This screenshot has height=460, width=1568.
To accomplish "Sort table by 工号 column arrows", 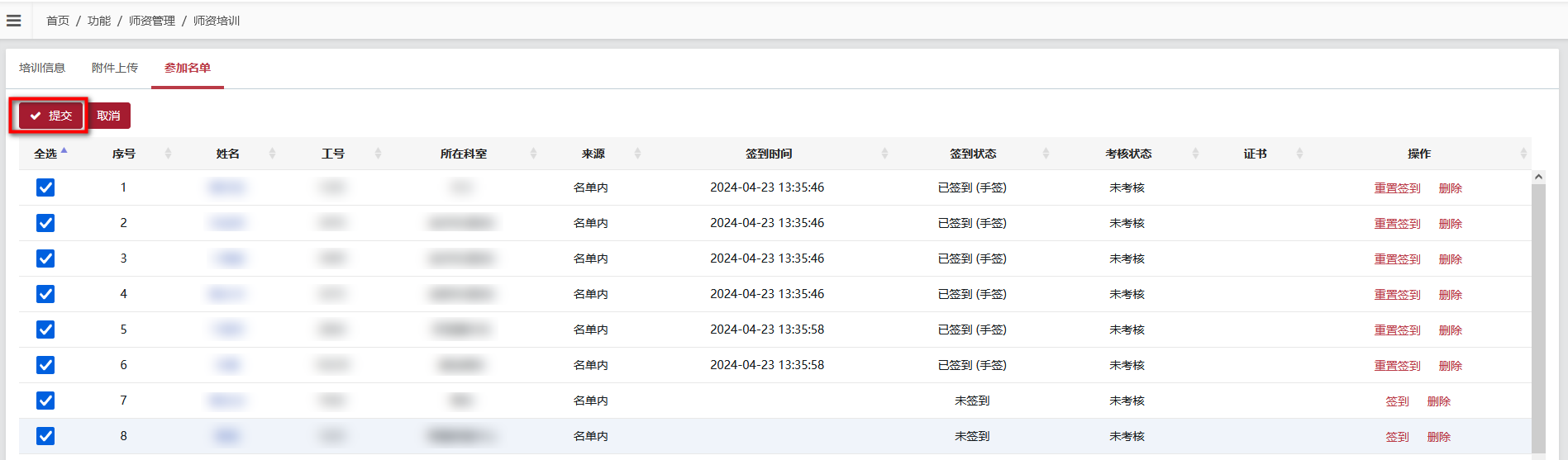I will tap(378, 154).
